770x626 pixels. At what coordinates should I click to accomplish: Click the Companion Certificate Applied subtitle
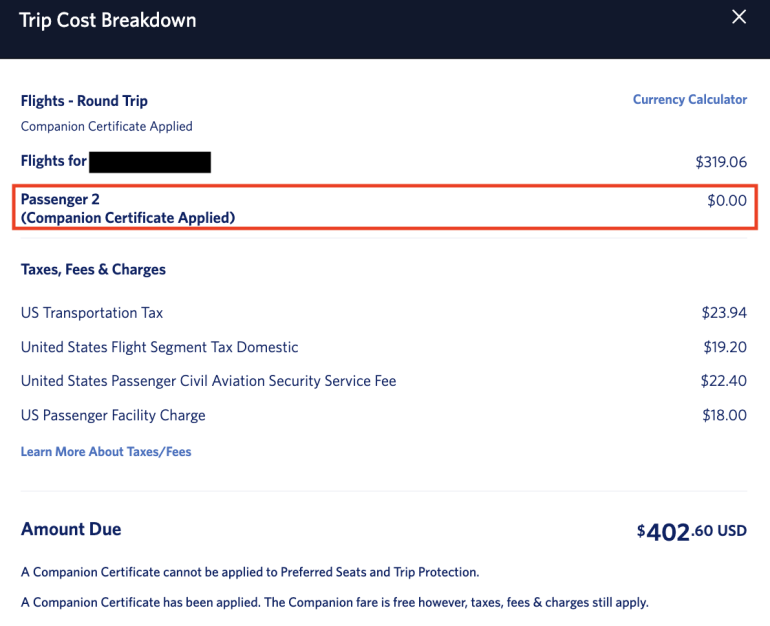(107, 127)
